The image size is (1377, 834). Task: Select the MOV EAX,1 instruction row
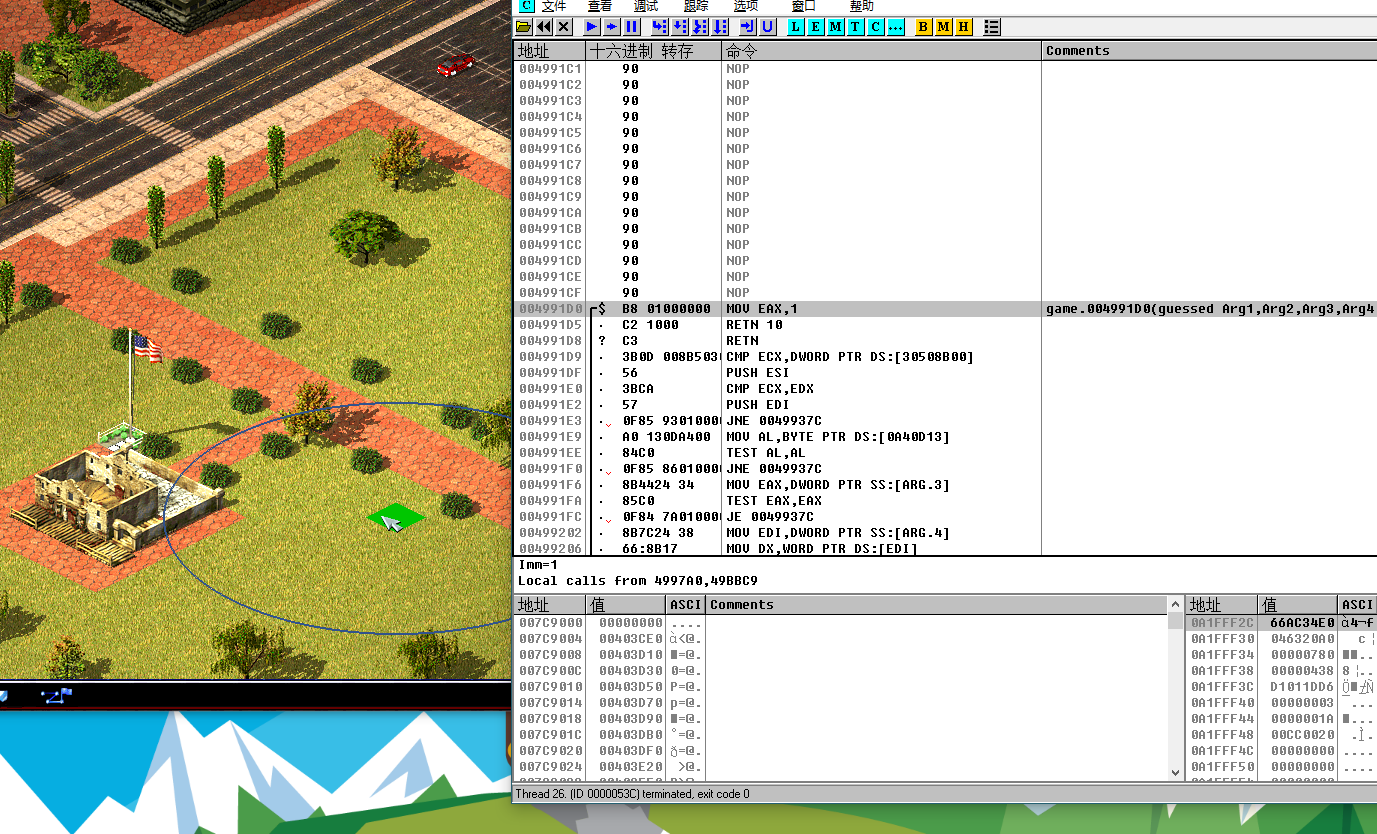(945, 309)
